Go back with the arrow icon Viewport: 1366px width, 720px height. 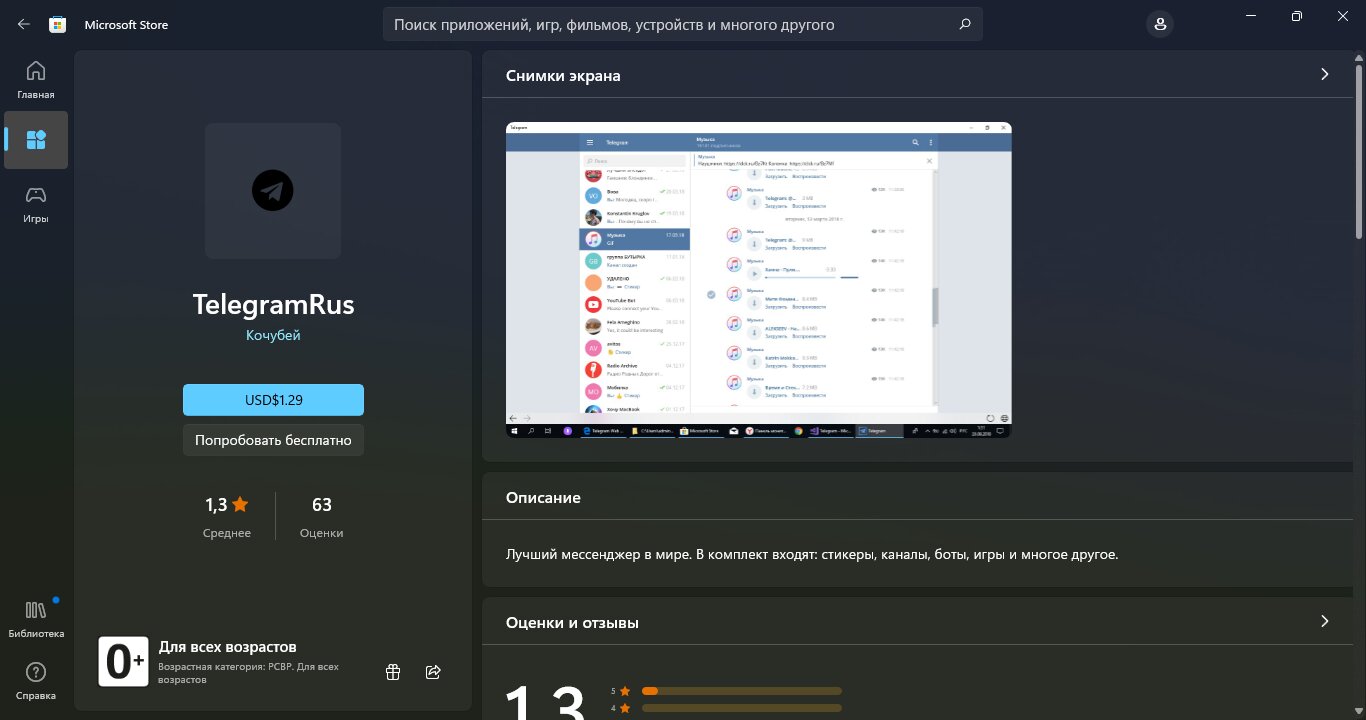click(x=24, y=24)
